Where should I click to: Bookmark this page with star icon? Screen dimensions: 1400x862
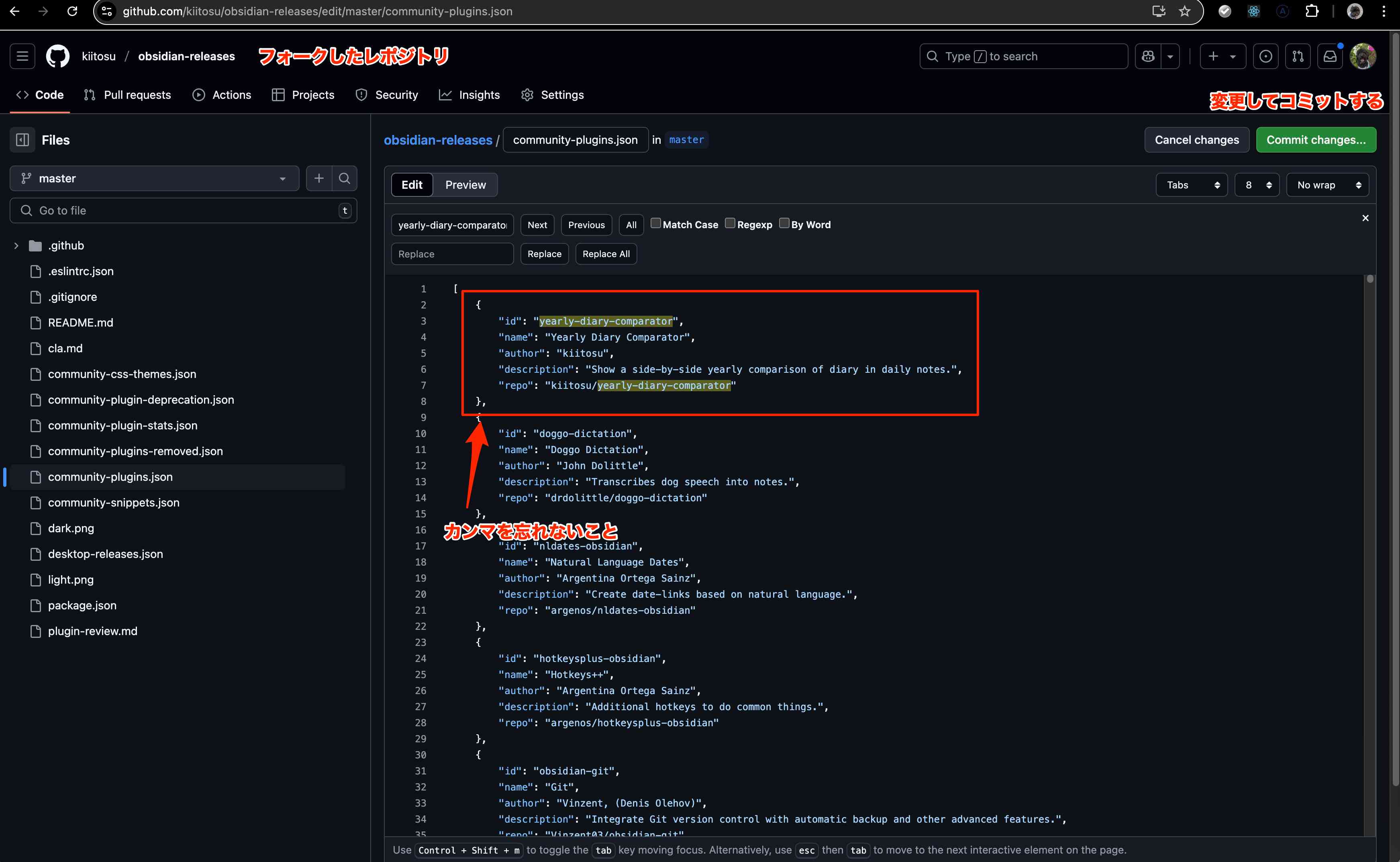[x=1184, y=11]
